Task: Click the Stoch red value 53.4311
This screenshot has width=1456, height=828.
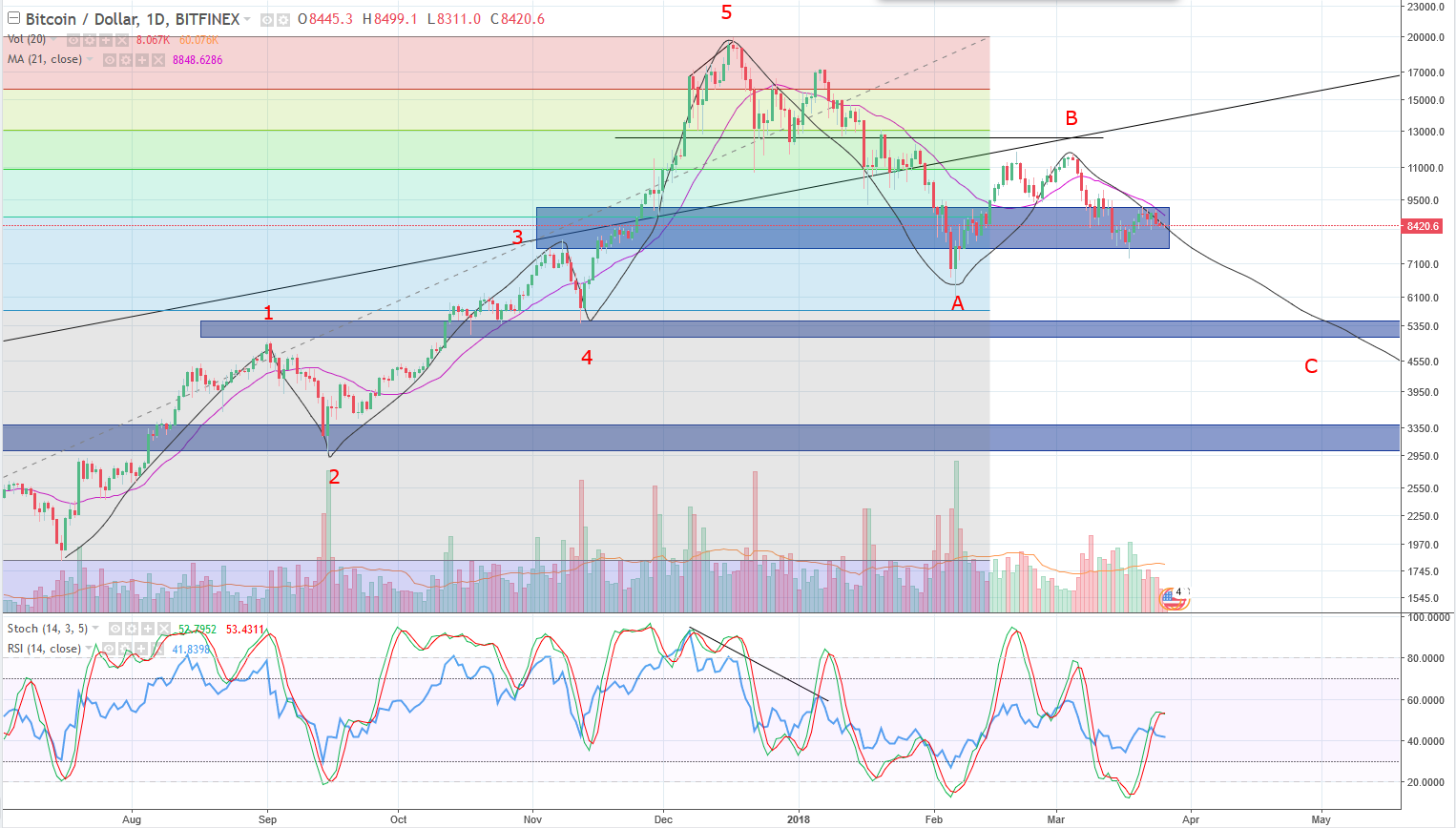Action: (245, 630)
